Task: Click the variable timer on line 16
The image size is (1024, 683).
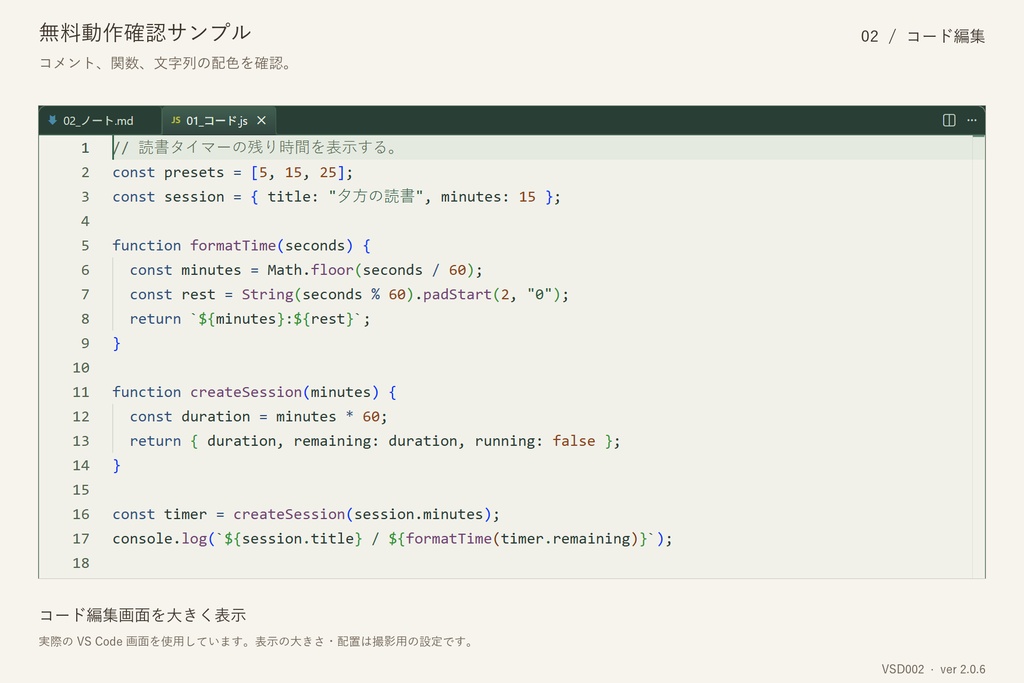Action: (185, 515)
